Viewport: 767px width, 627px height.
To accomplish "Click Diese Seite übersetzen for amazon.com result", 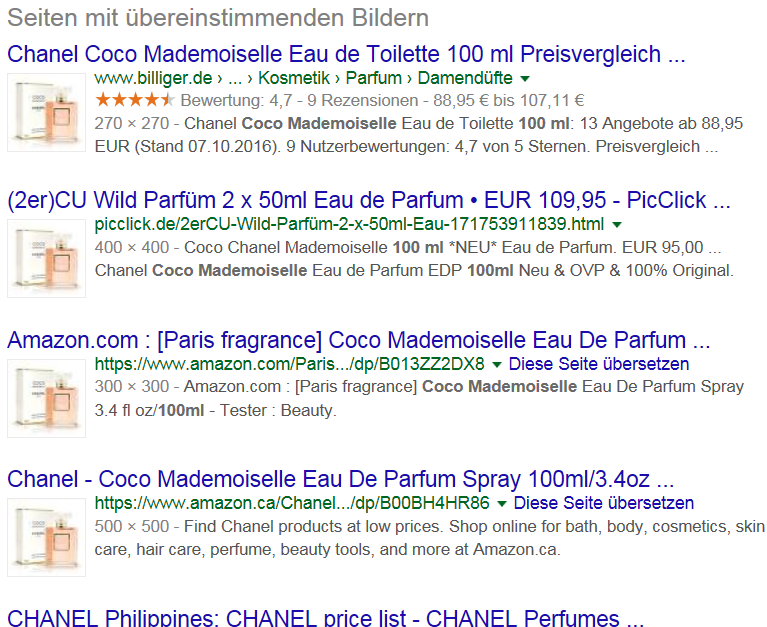I will click(599, 364).
